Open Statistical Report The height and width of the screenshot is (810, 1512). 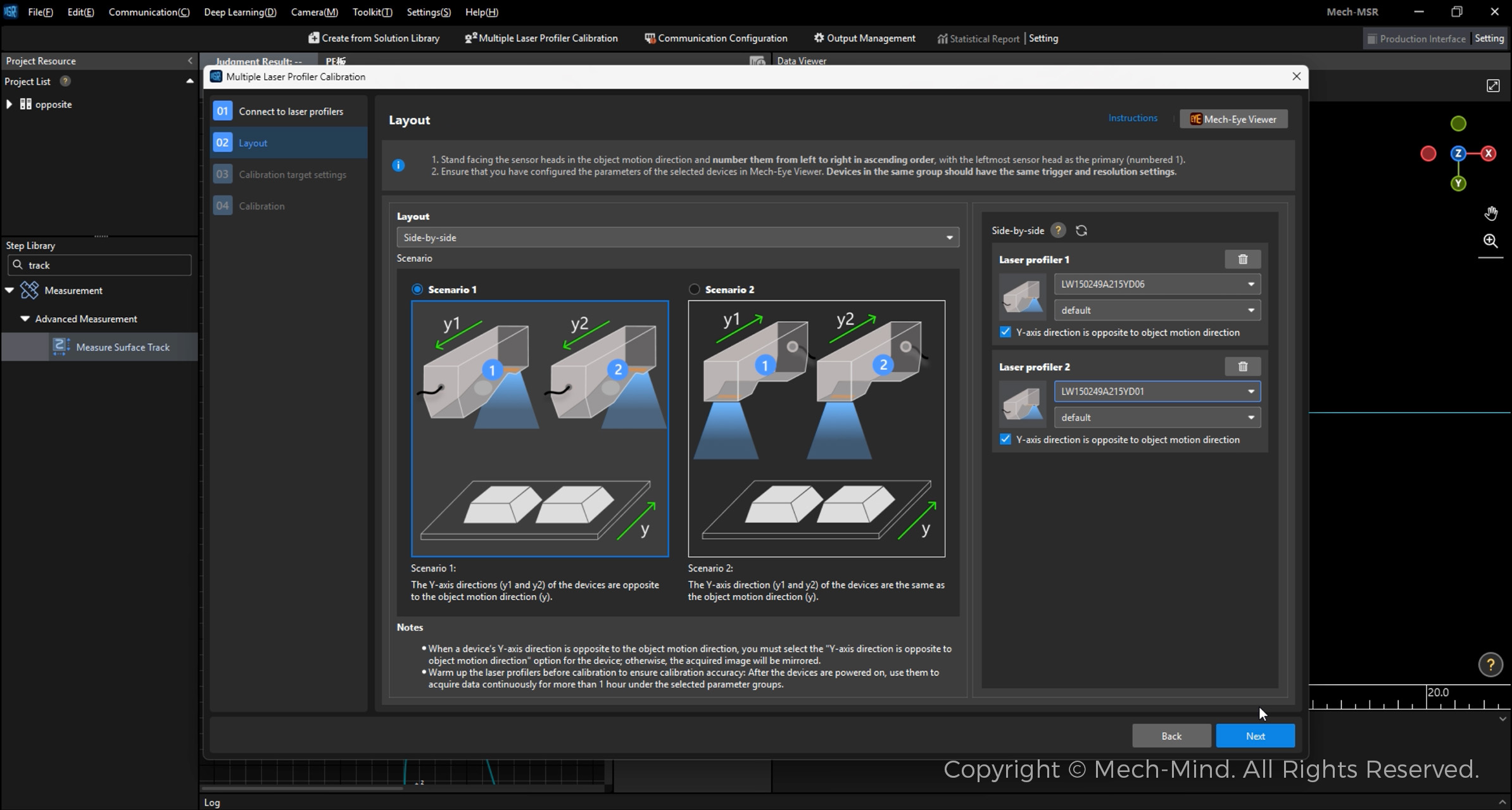pyautogui.click(x=978, y=39)
